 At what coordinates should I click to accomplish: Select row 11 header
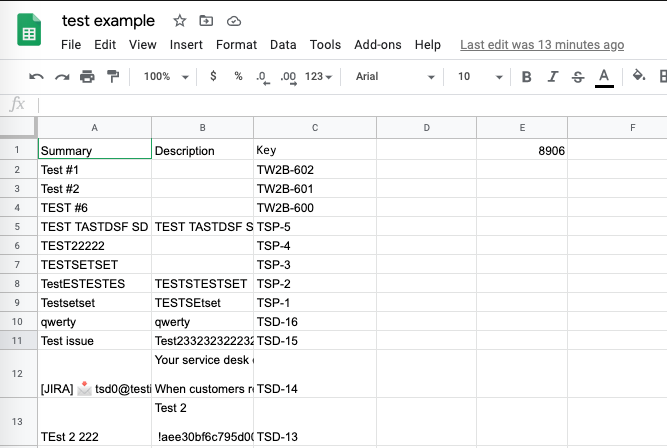tap(18, 340)
